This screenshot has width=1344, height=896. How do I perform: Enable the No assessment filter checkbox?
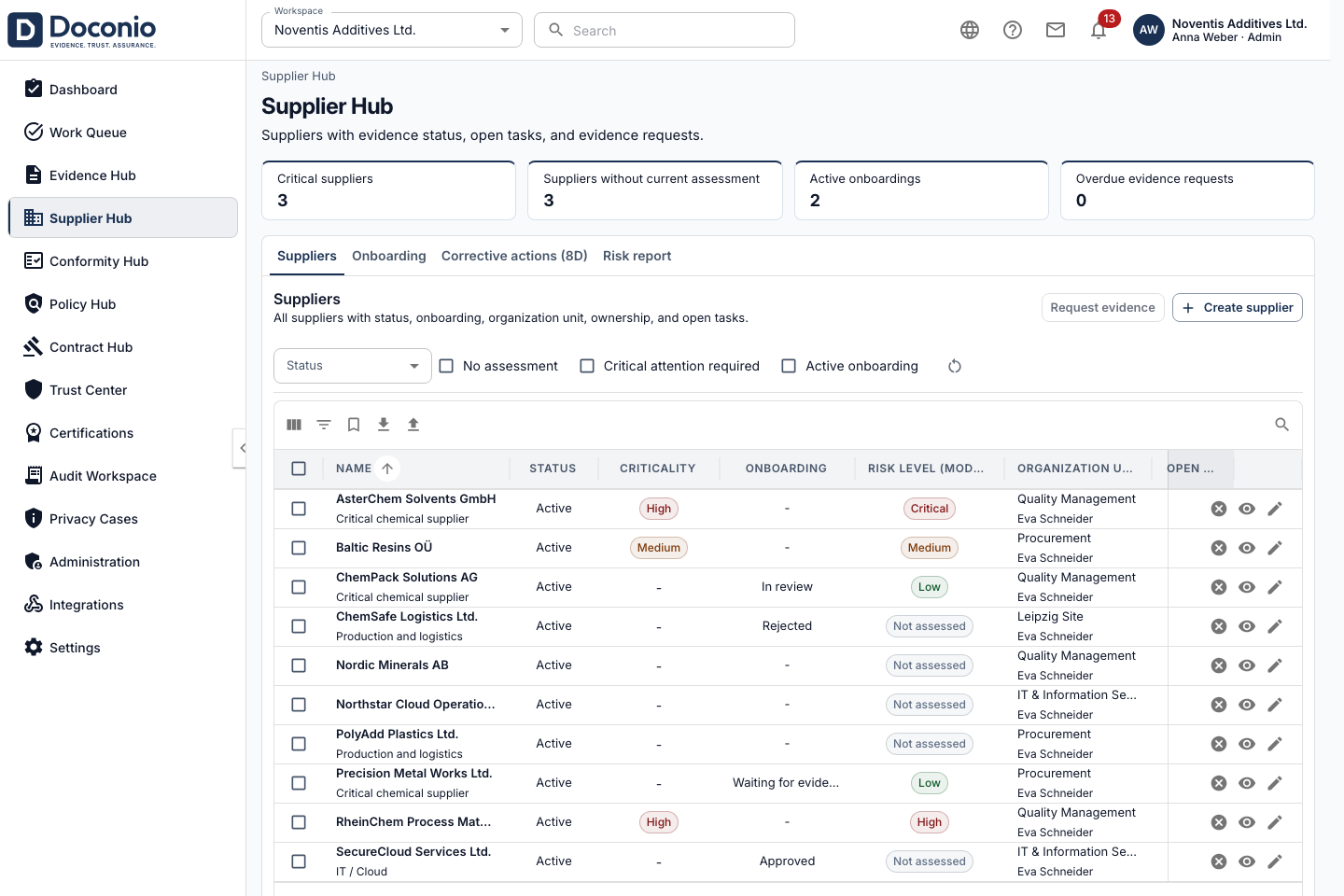click(x=446, y=366)
